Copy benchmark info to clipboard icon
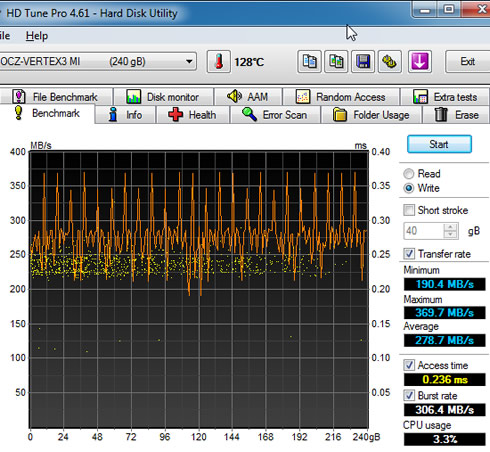Image resolution: width=490 pixels, height=452 pixels. click(x=309, y=62)
